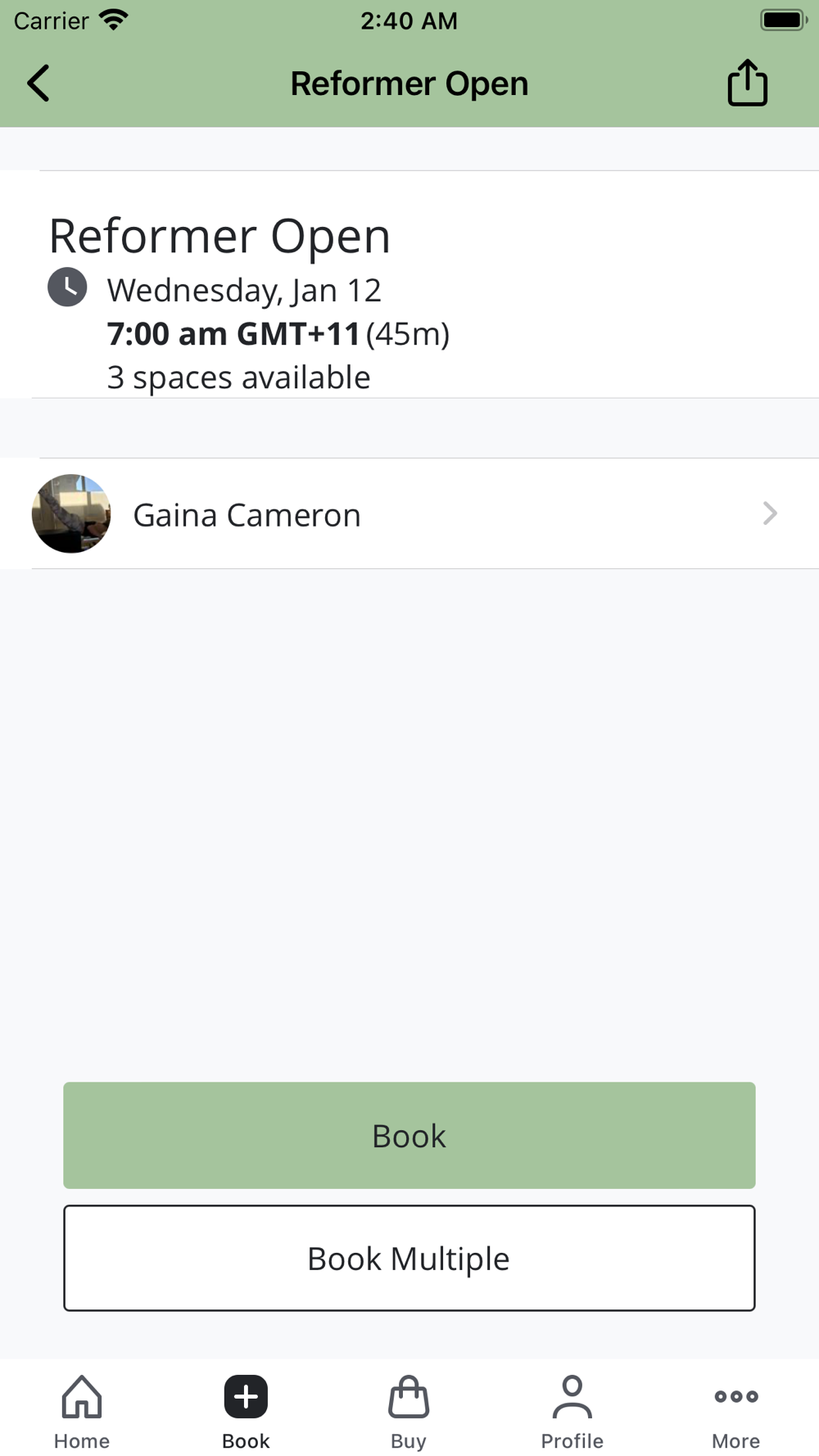Tap the Wi-Fi status icon
819x1456 pixels.
(x=114, y=20)
